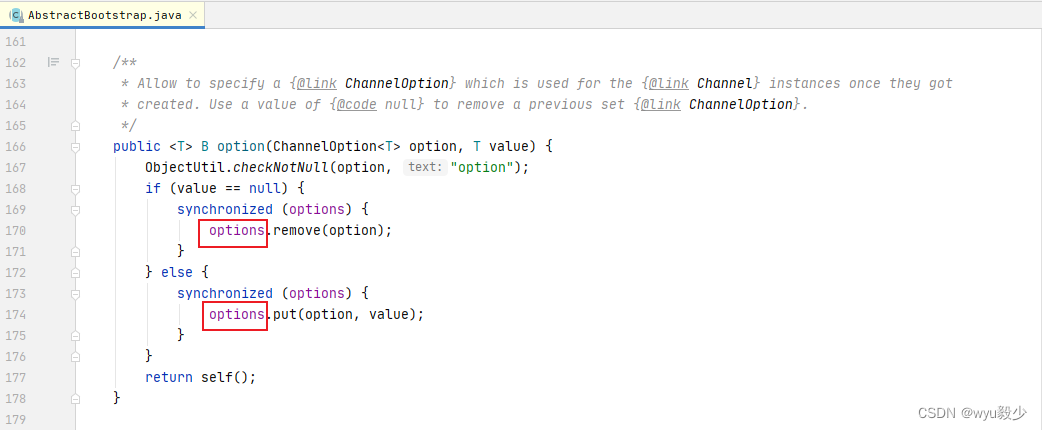This screenshot has width=1042, height=430.
Task: Fold the synchronized block at line 173
Action: (75, 293)
